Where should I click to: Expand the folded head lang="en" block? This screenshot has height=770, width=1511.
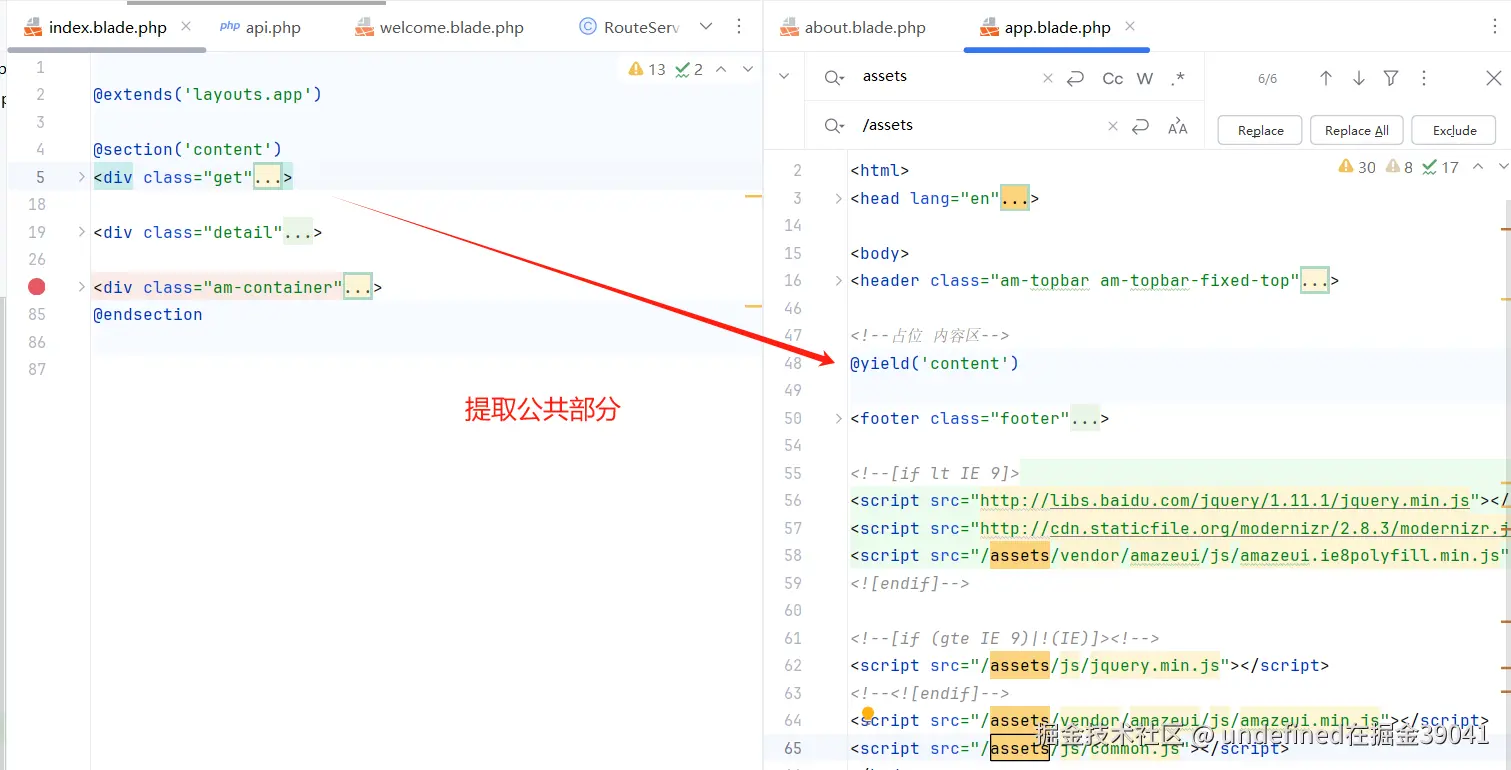point(838,198)
